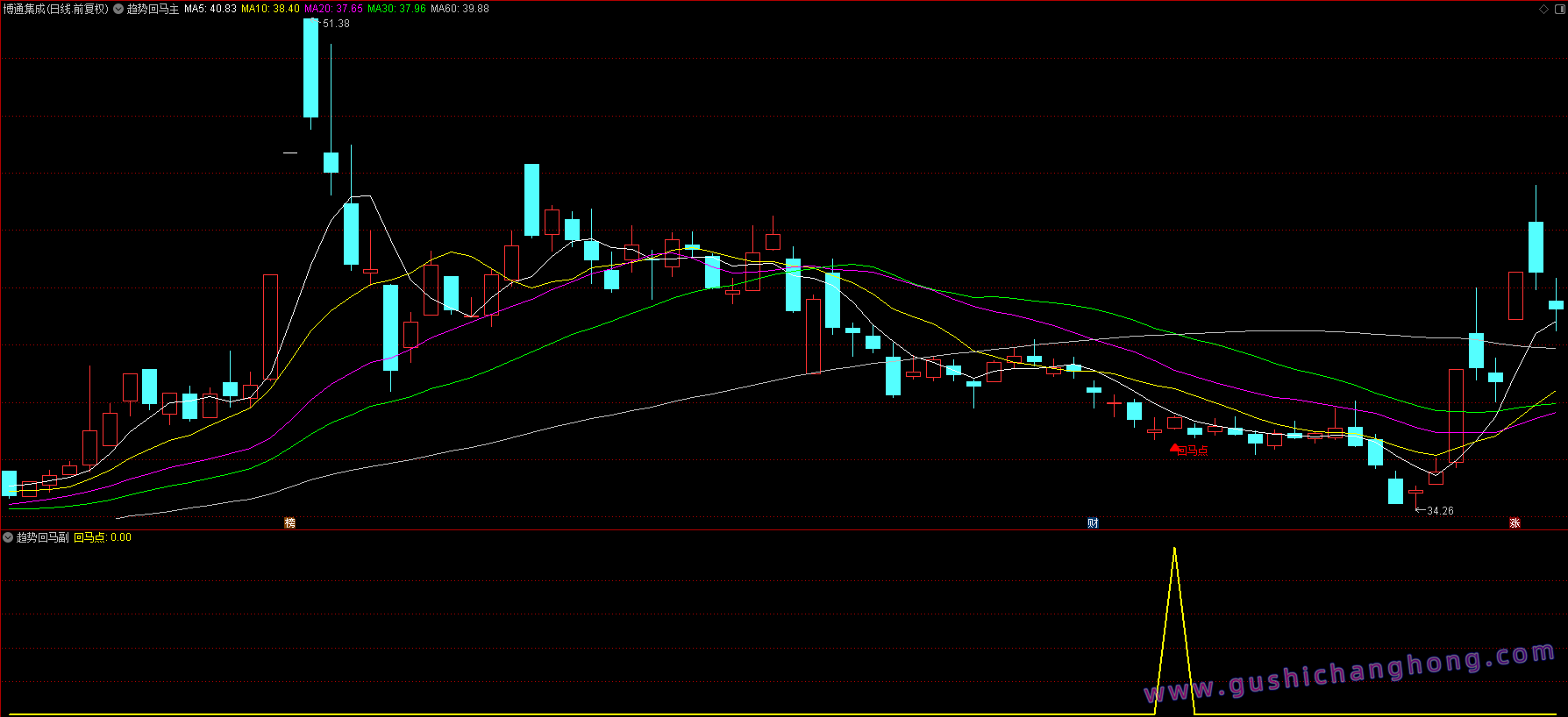Select the 趋势回马主 indicator name
Screen dimensions: 1568x717
(x=153, y=9)
